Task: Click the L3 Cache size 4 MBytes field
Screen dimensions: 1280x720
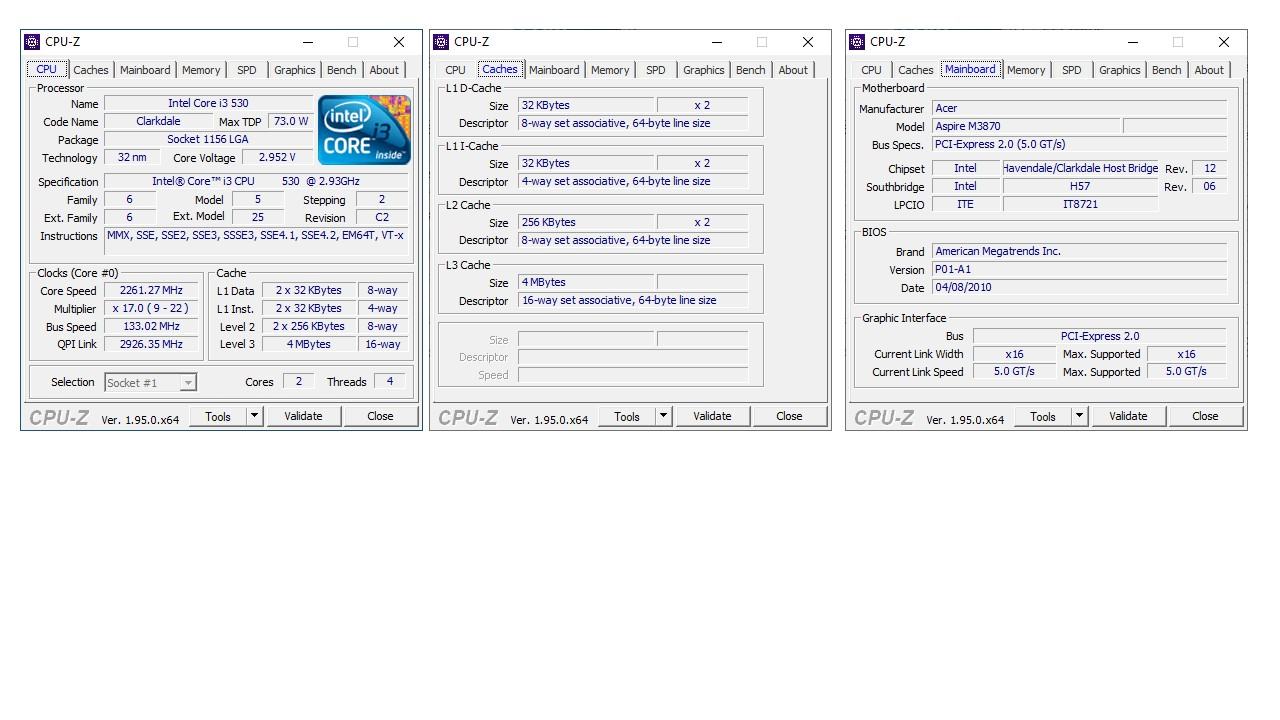Action: [586, 282]
